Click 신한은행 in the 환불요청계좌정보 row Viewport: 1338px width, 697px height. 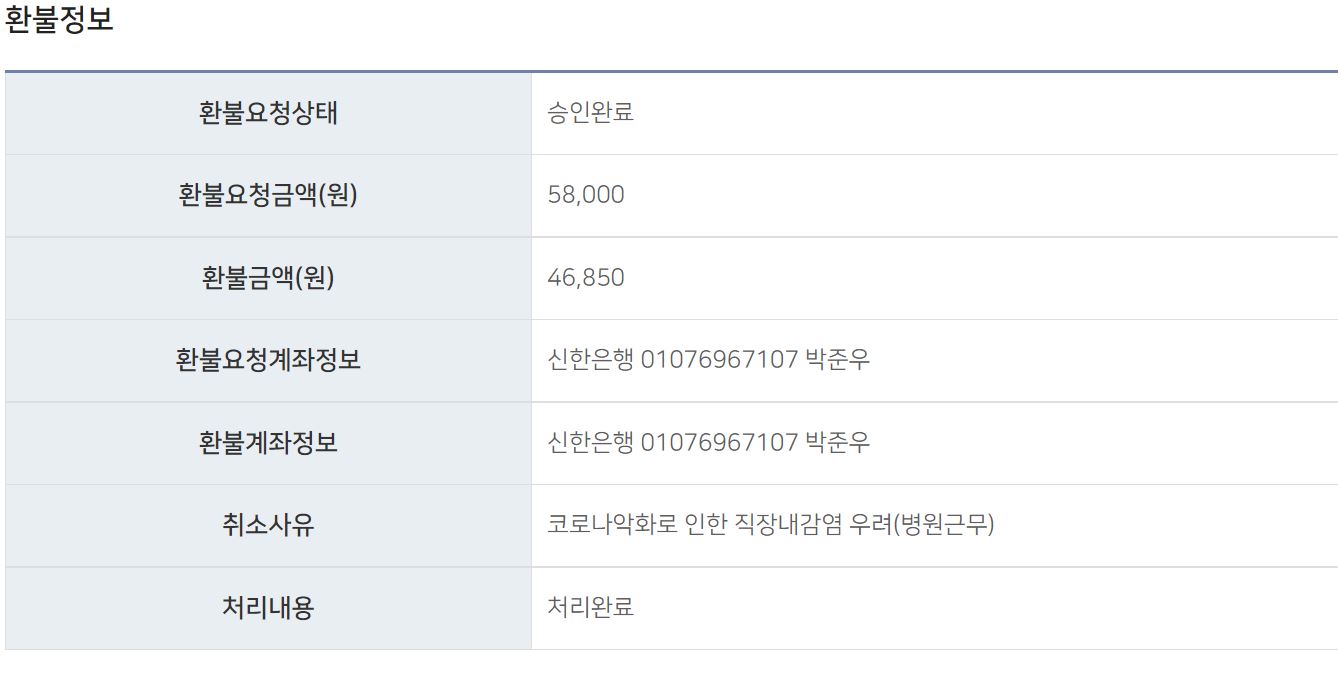pos(590,360)
